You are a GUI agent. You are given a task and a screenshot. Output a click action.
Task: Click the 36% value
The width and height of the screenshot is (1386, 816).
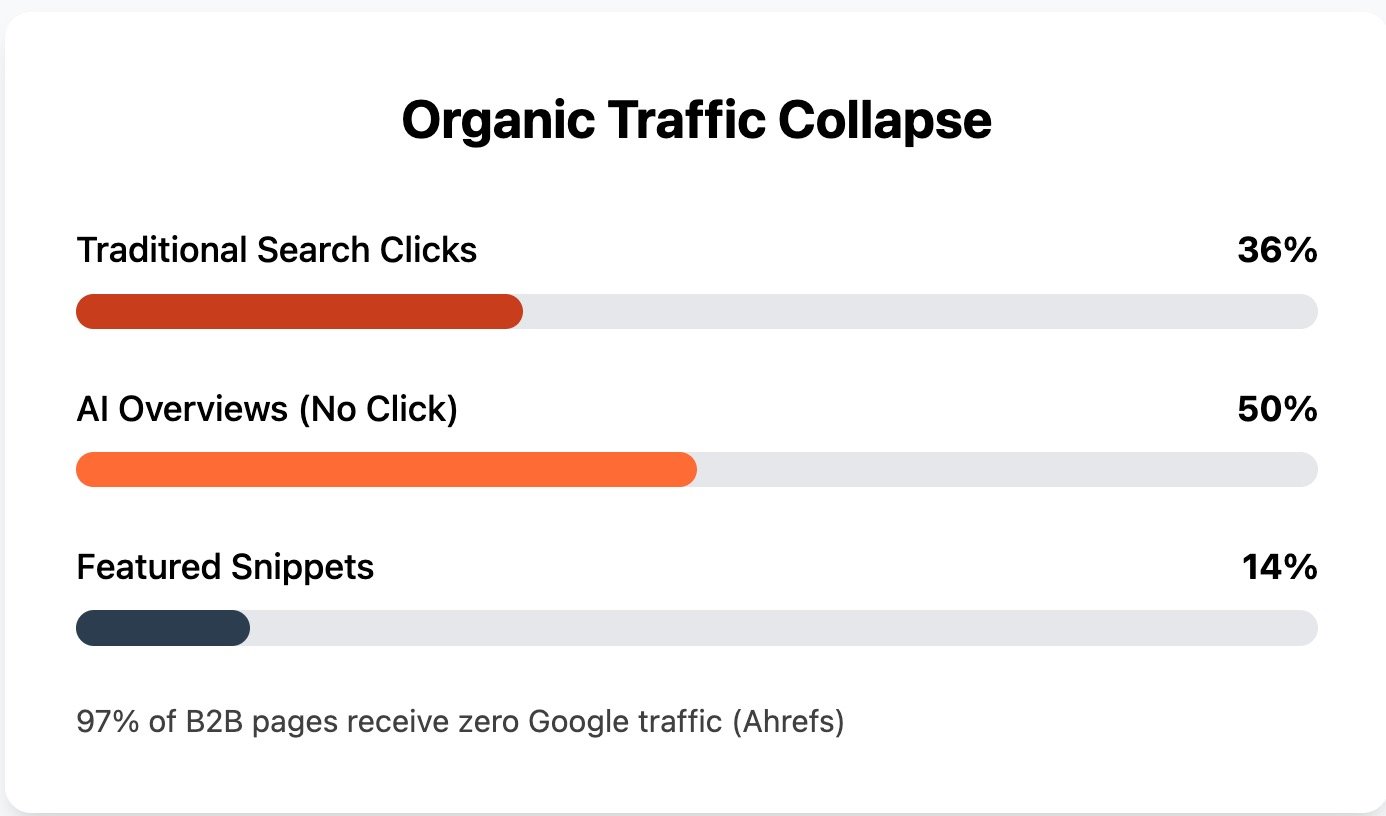click(1277, 250)
